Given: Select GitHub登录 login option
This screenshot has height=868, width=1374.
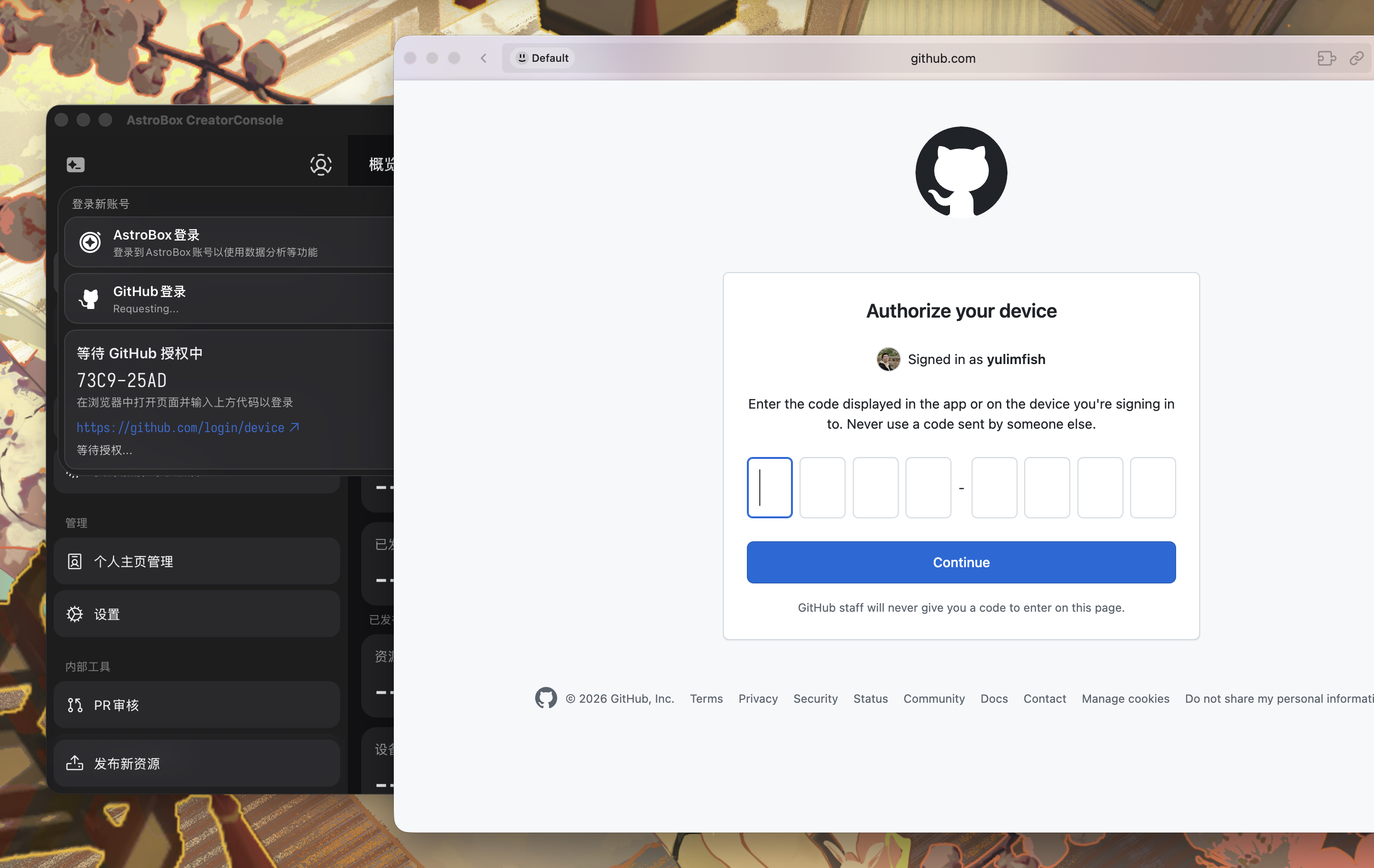Looking at the screenshot, I should pos(229,298).
